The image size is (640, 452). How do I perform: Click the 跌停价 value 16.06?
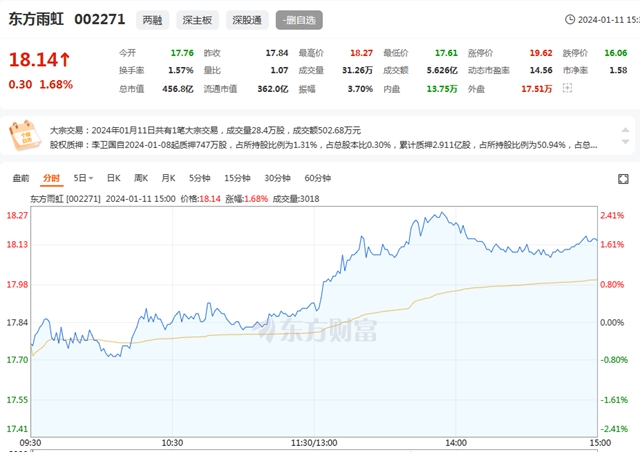[616, 53]
